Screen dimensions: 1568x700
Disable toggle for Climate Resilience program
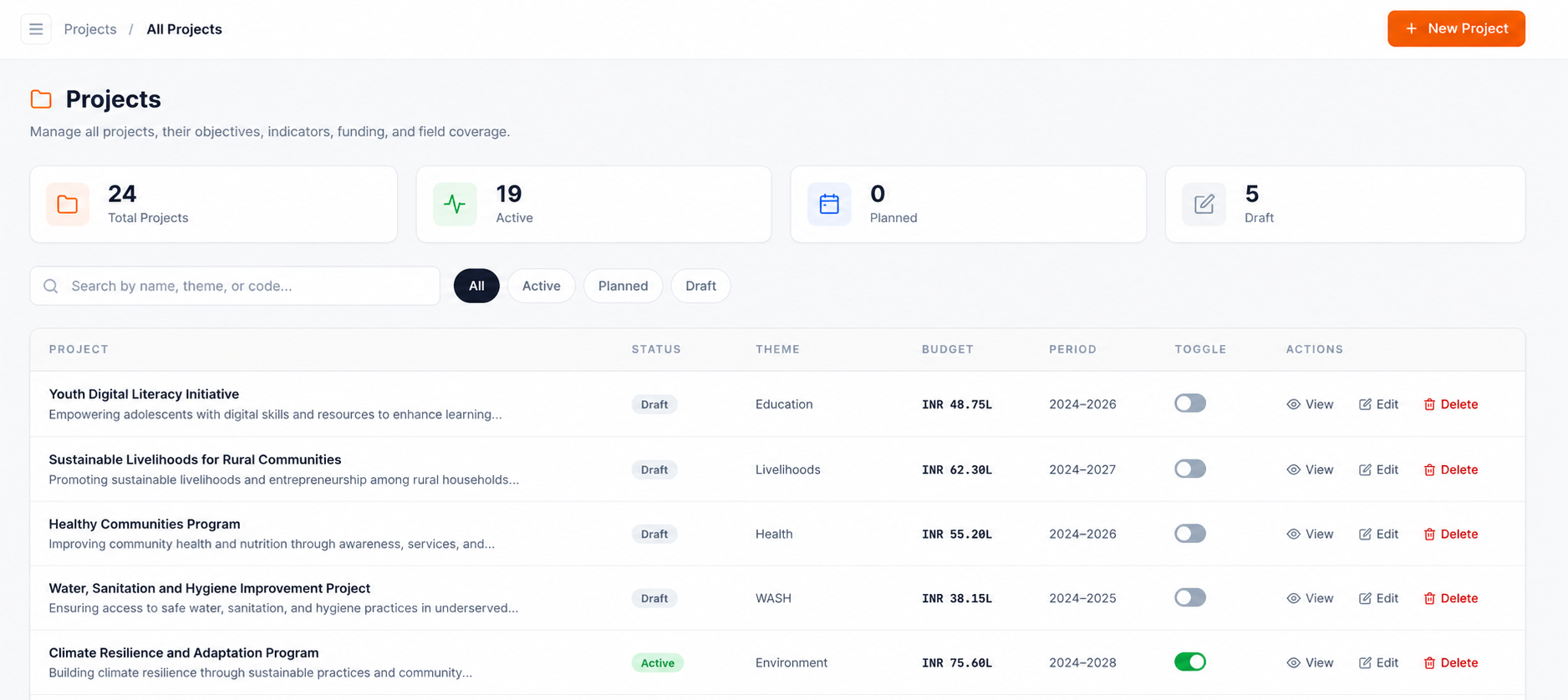(x=1190, y=662)
